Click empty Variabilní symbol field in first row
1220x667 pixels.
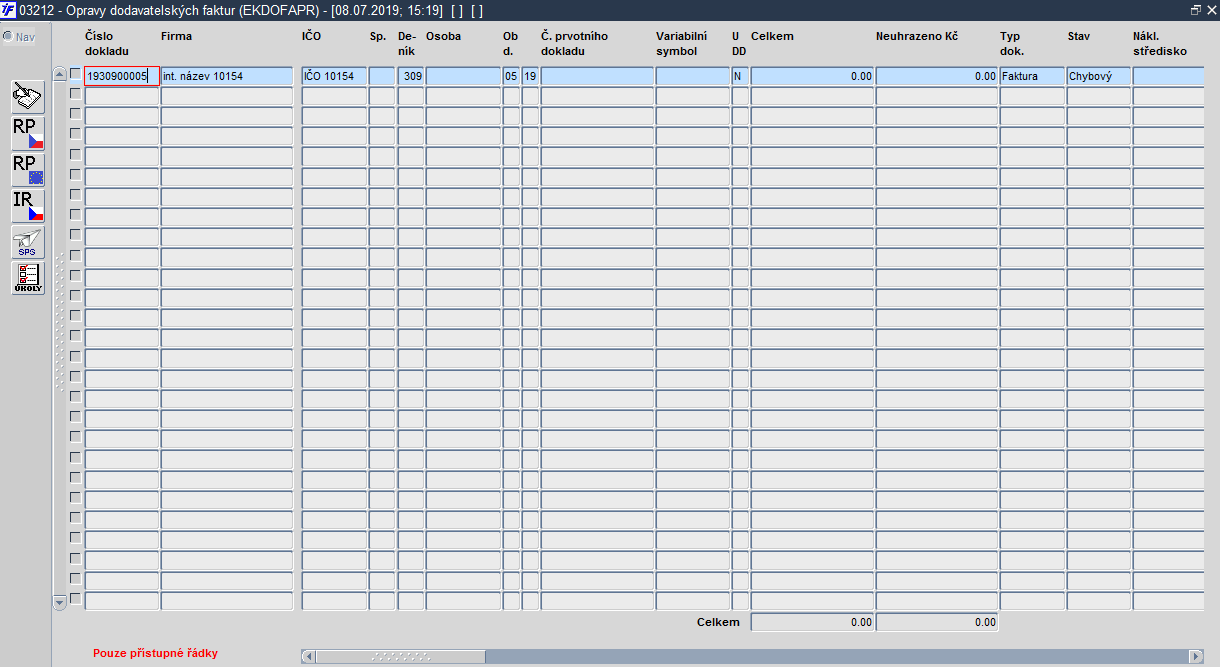click(x=693, y=76)
